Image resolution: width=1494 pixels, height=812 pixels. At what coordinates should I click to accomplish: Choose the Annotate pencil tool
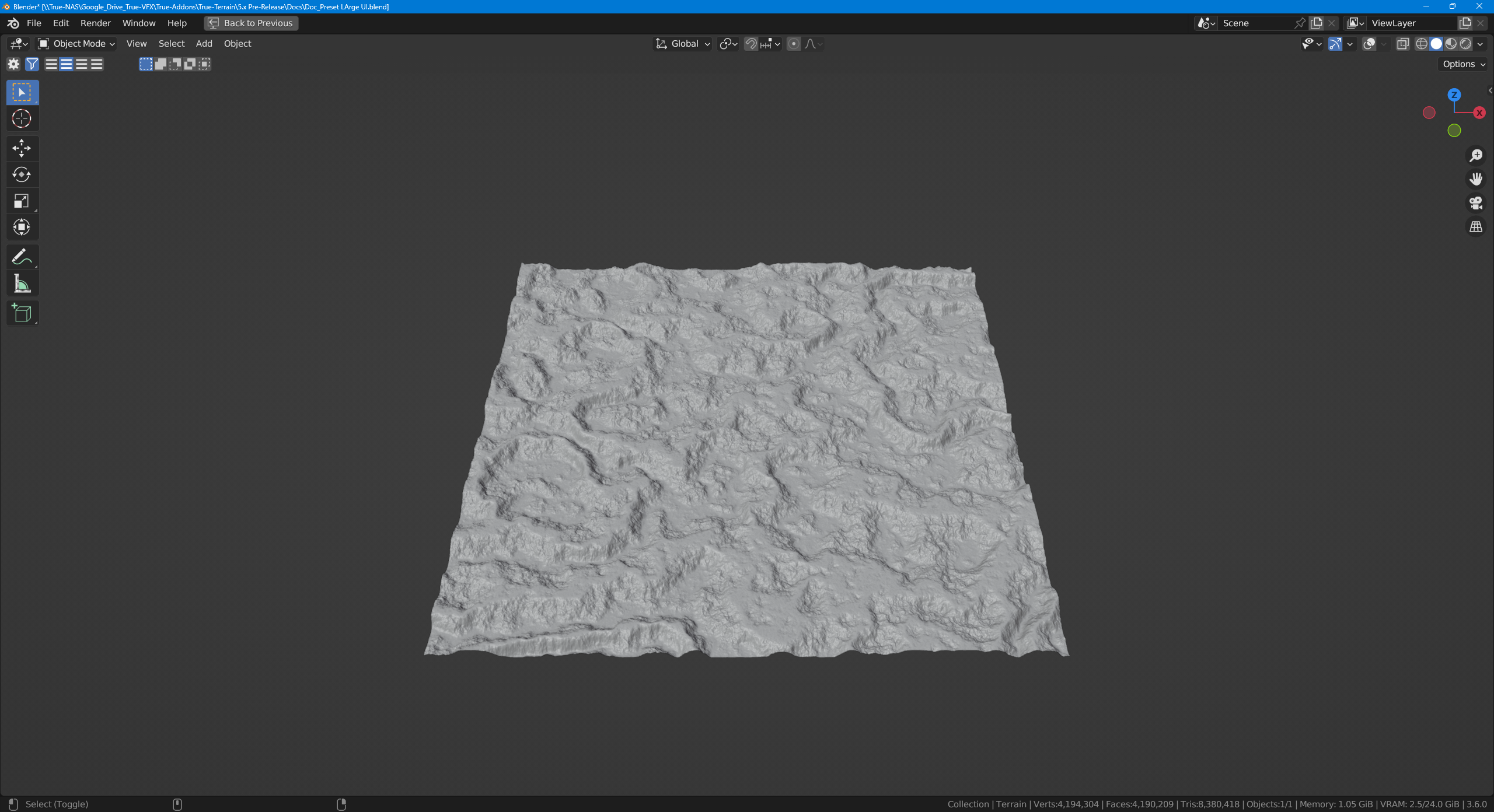pyautogui.click(x=22, y=257)
